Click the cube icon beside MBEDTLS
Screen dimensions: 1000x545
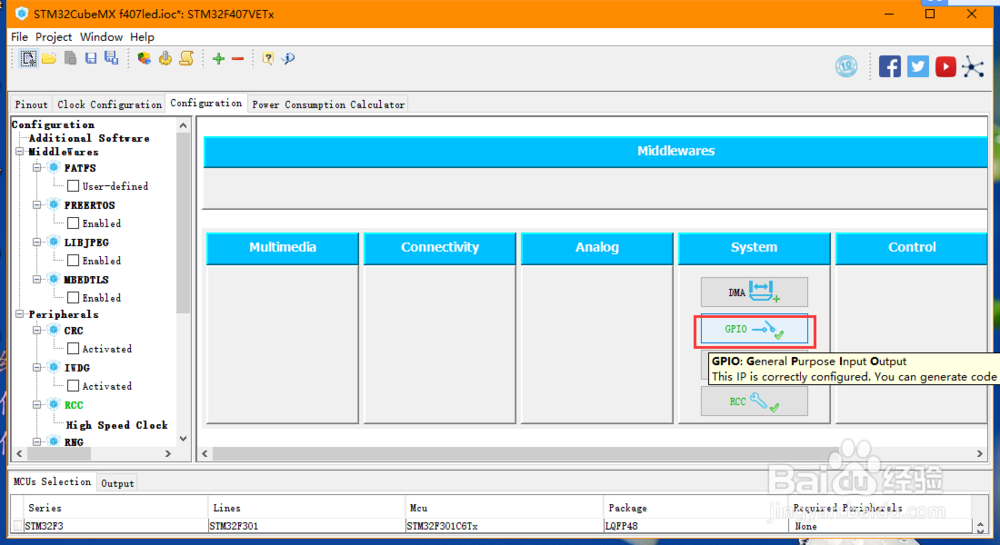pyautogui.click(x=54, y=279)
